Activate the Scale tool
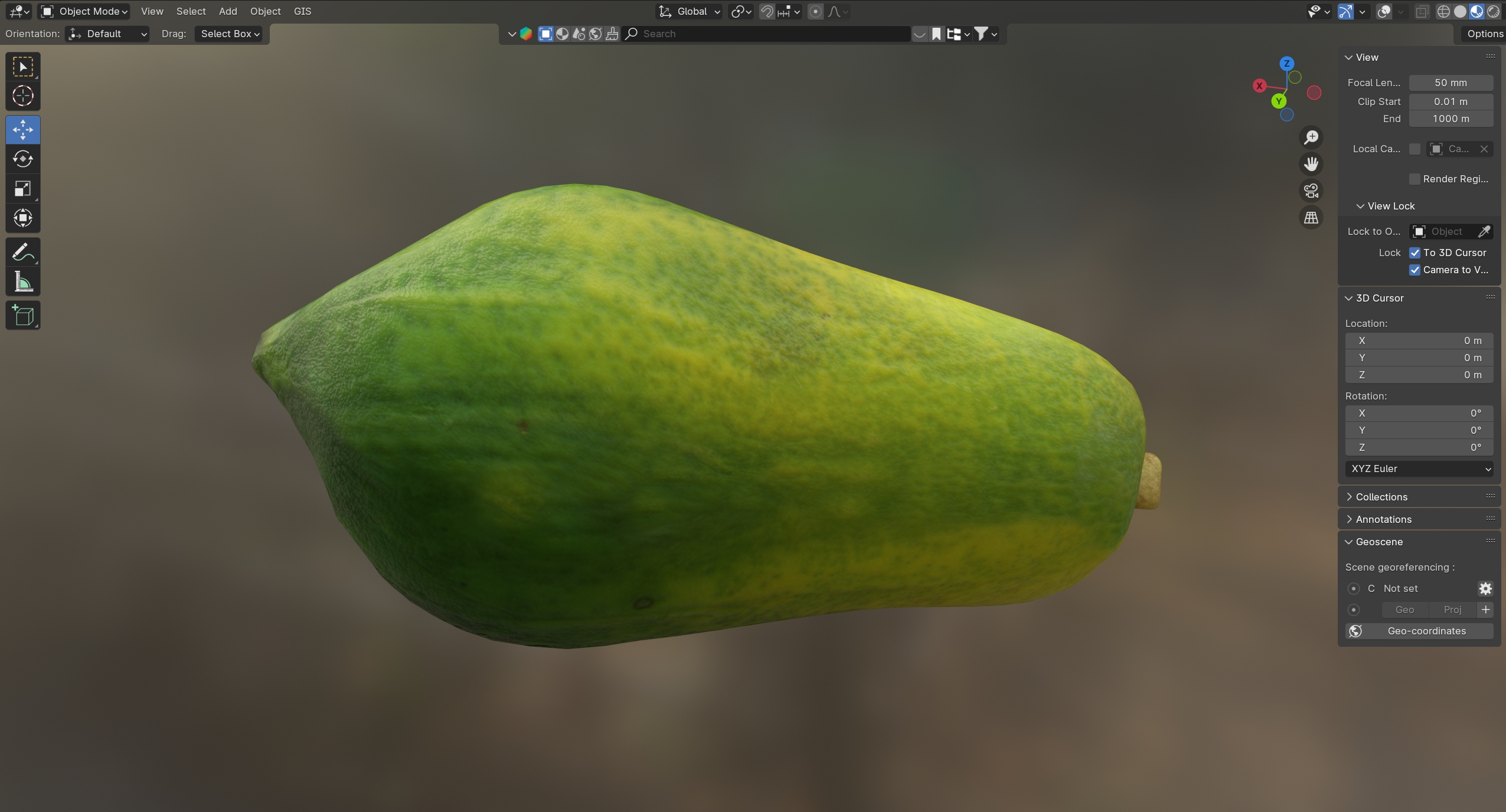 (23, 189)
